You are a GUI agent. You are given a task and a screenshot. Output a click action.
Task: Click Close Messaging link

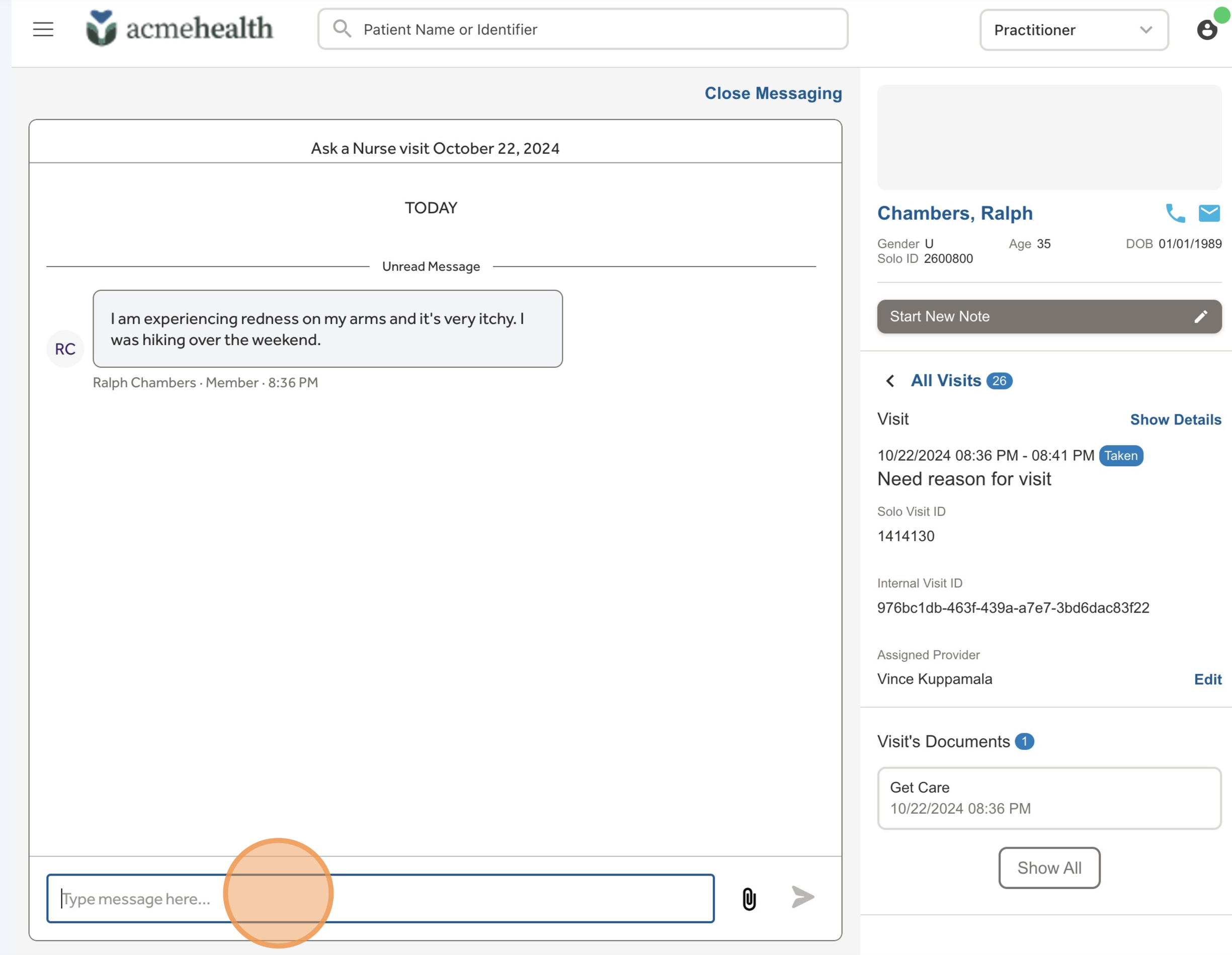[x=773, y=94]
